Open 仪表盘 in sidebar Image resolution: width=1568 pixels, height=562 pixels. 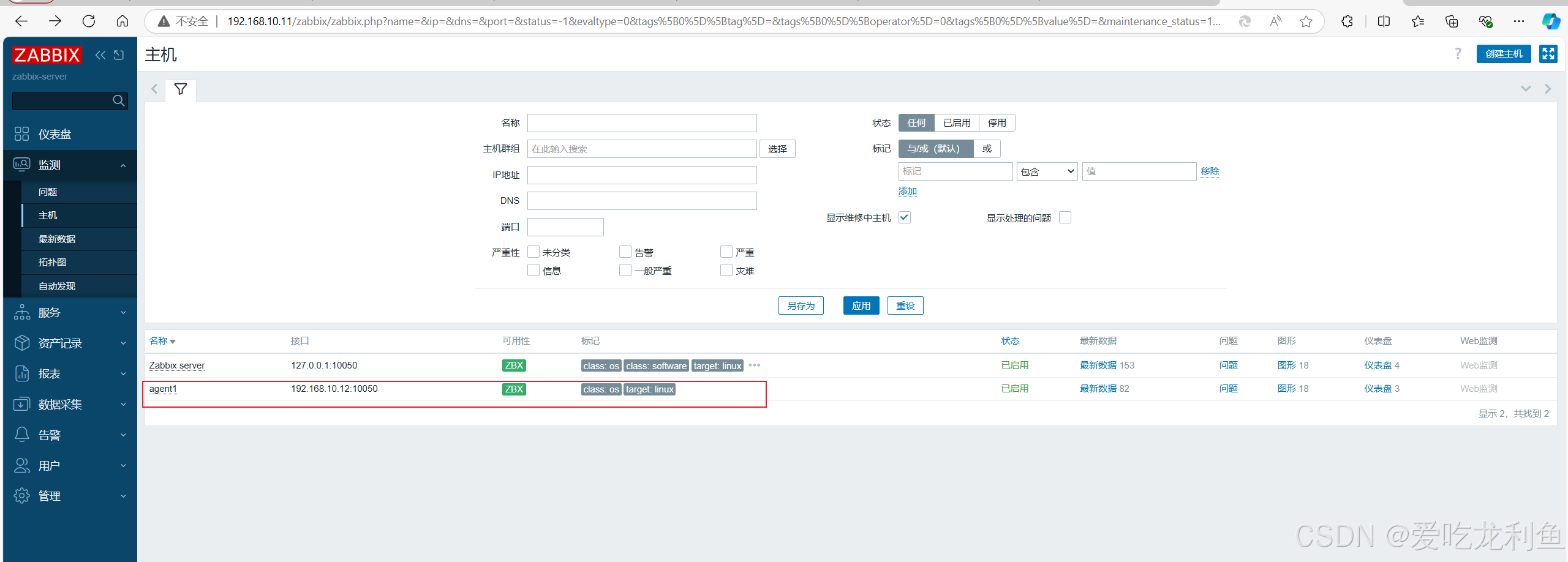[x=70, y=134]
